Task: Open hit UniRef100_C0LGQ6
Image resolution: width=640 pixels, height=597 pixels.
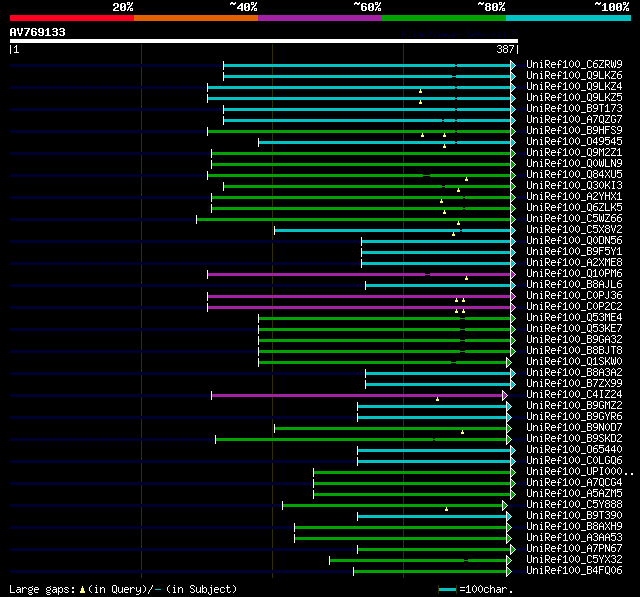Action: pos(574,461)
